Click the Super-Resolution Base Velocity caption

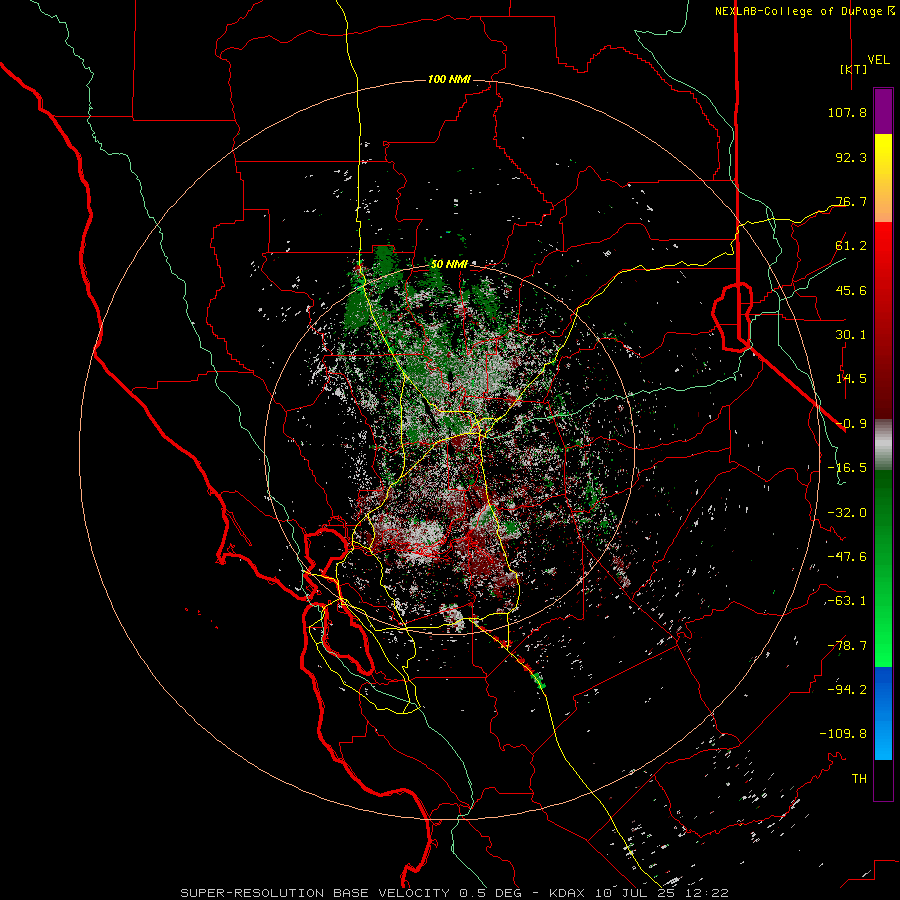(454, 893)
